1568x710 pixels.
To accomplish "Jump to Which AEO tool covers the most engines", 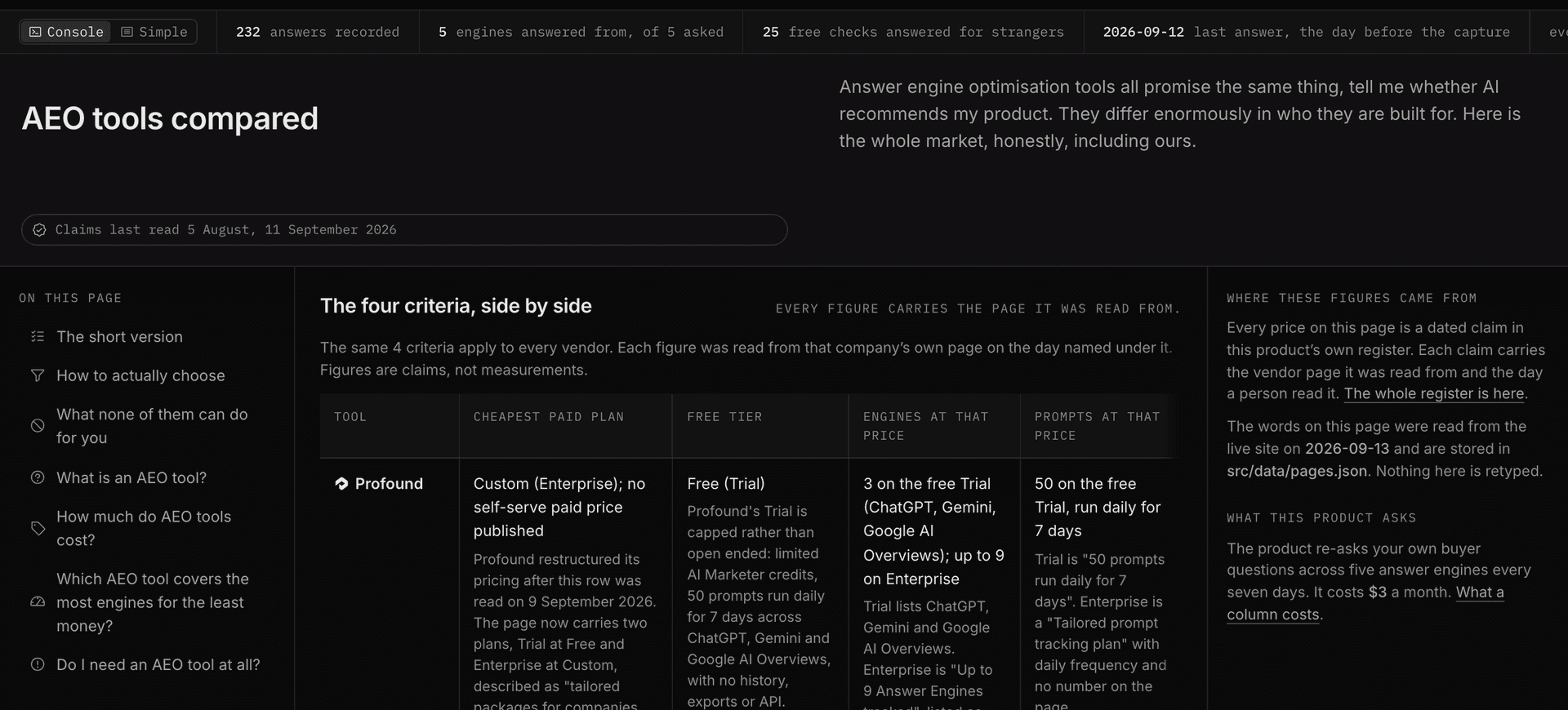I will [153, 602].
